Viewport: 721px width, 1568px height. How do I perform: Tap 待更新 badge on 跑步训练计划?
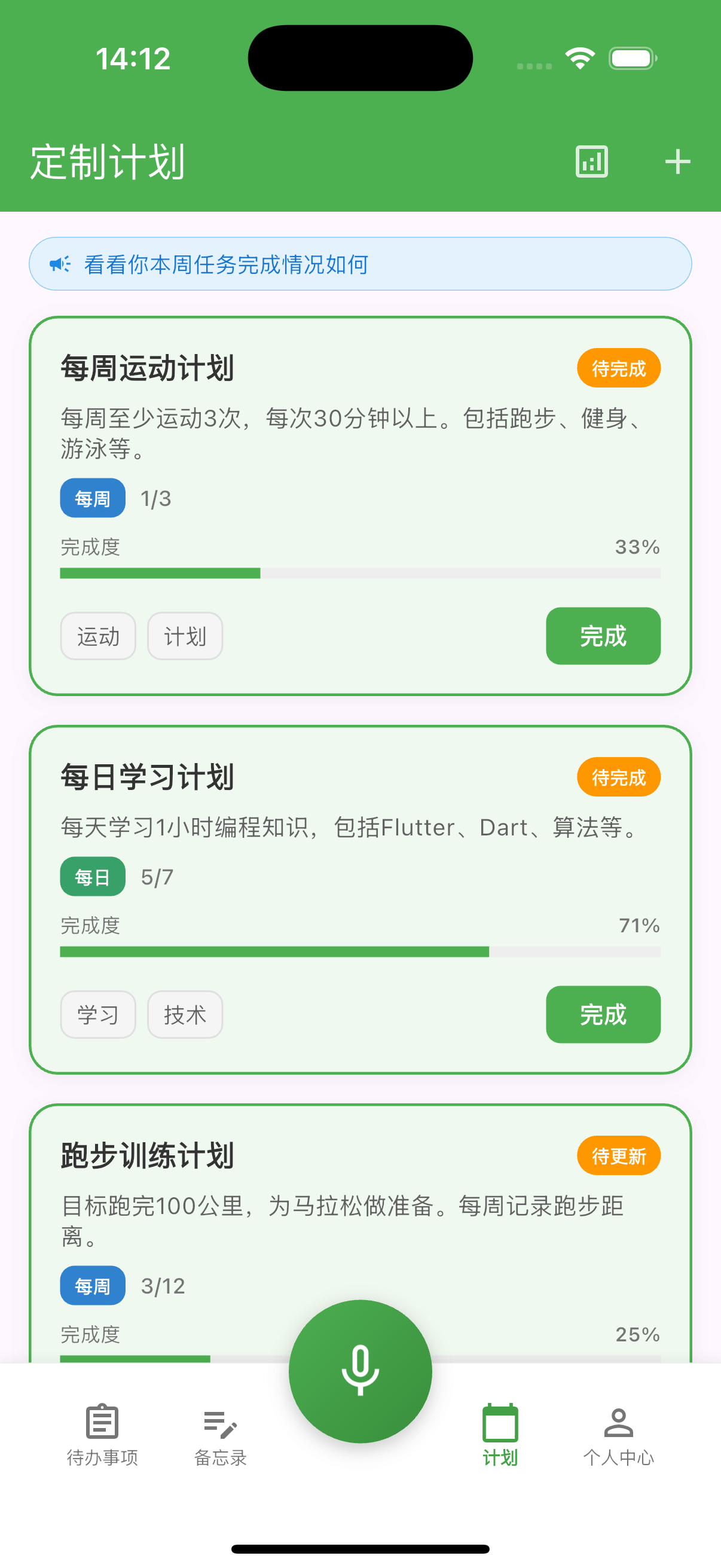pos(618,1155)
